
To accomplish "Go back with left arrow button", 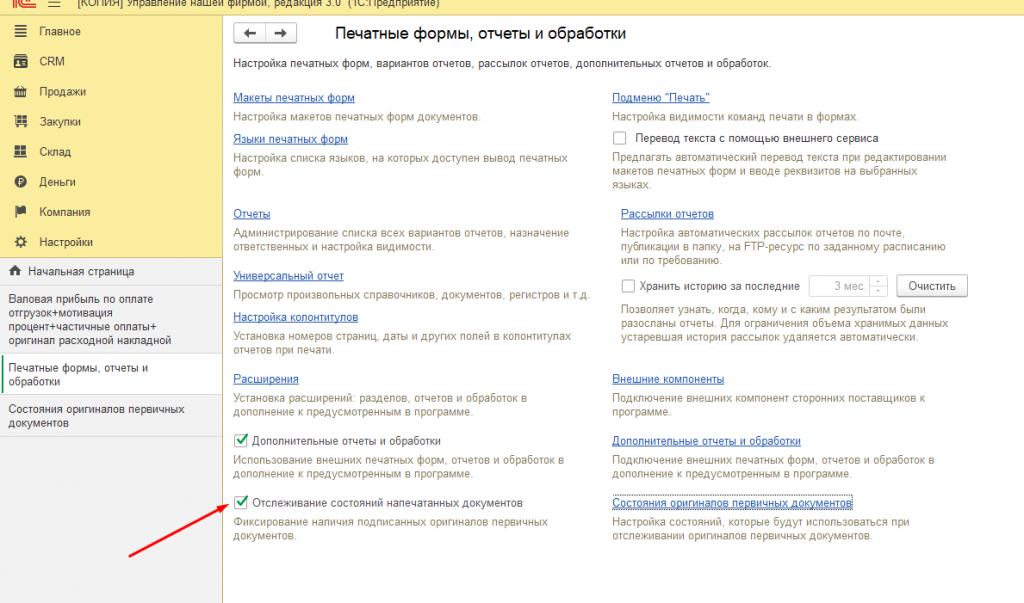I will click(249, 33).
